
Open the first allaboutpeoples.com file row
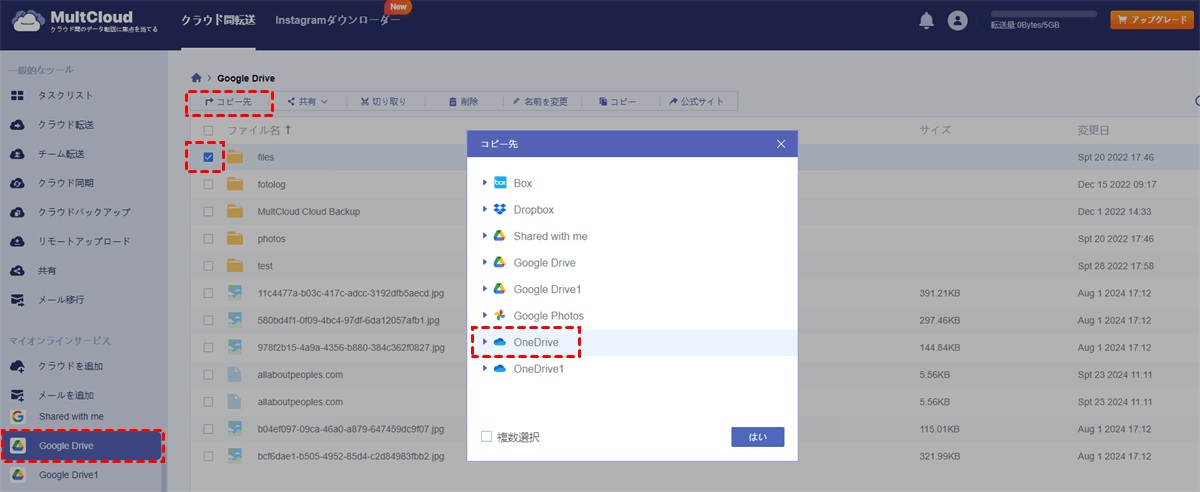pos(695,374)
